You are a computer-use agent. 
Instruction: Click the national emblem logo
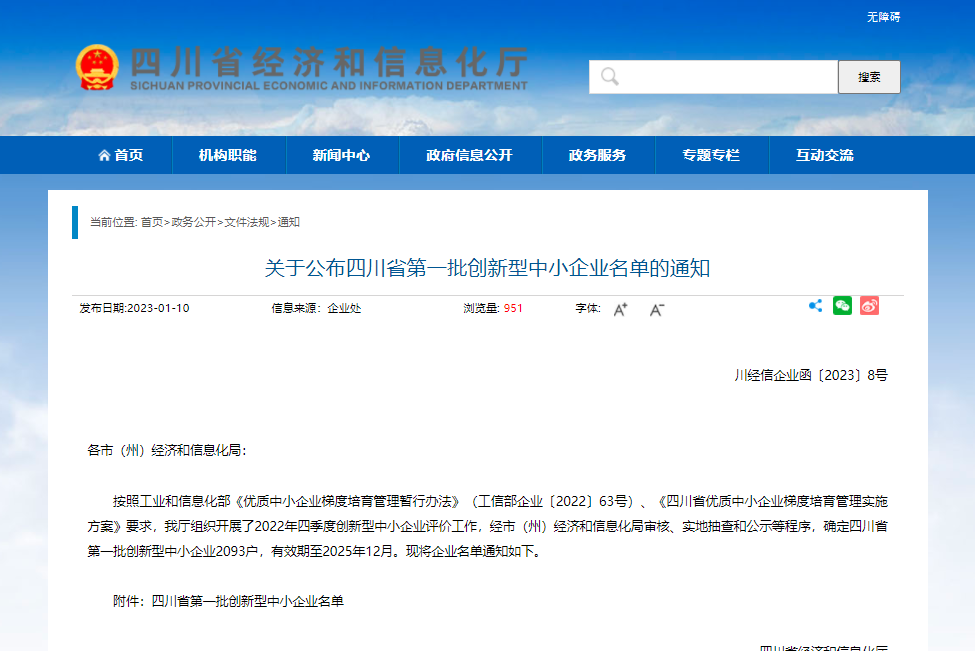click(x=97, y=68)
